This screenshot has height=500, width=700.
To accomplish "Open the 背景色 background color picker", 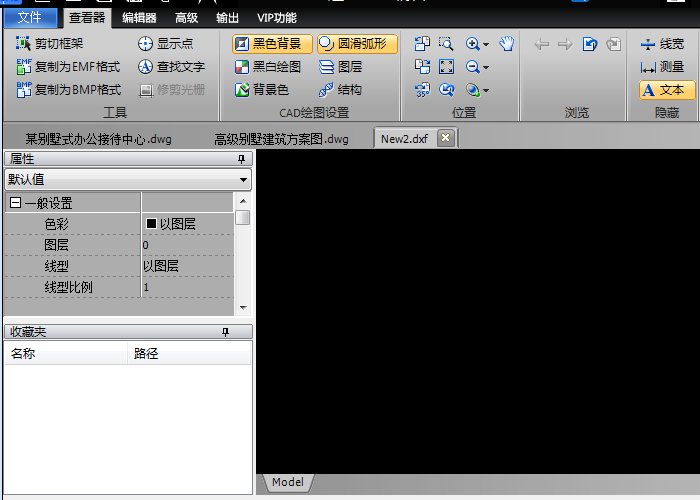I will [x=262, y=90].
